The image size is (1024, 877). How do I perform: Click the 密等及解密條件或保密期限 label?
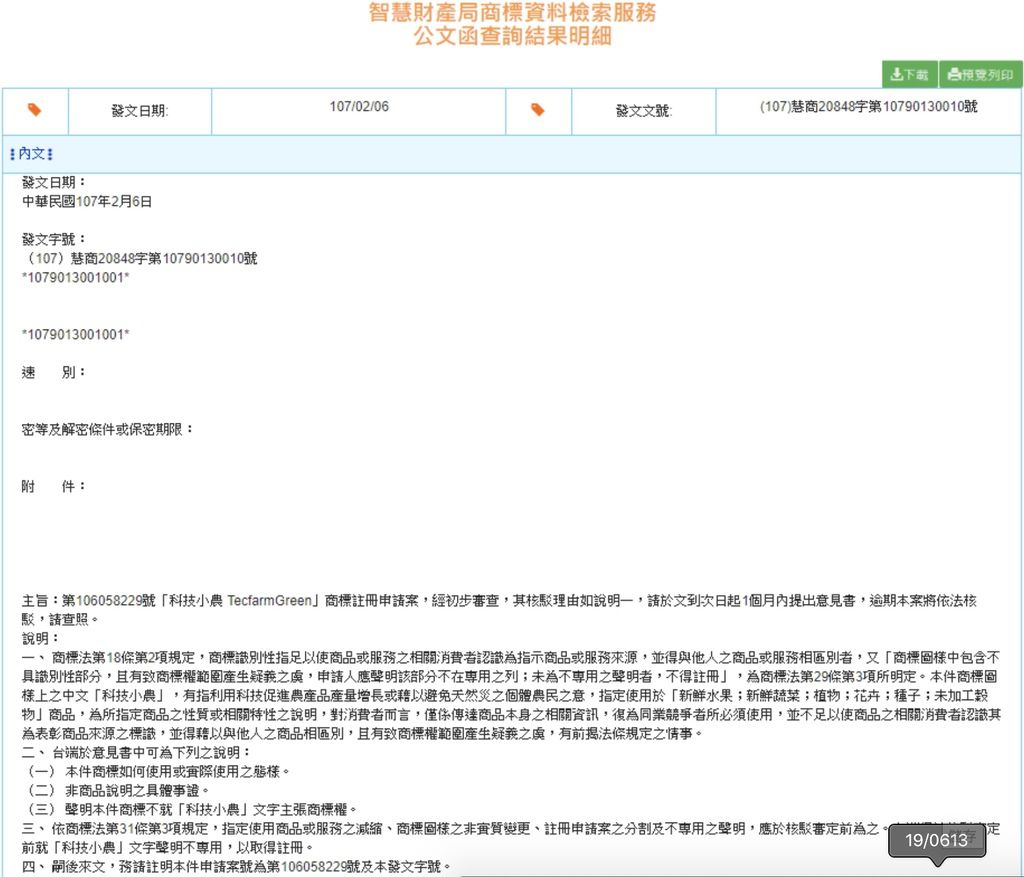[x=108, y=429]
